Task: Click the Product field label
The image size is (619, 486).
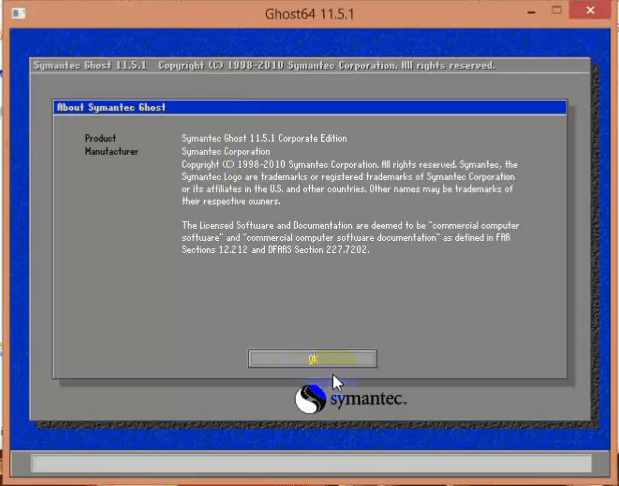Action: tap(100, 138)
